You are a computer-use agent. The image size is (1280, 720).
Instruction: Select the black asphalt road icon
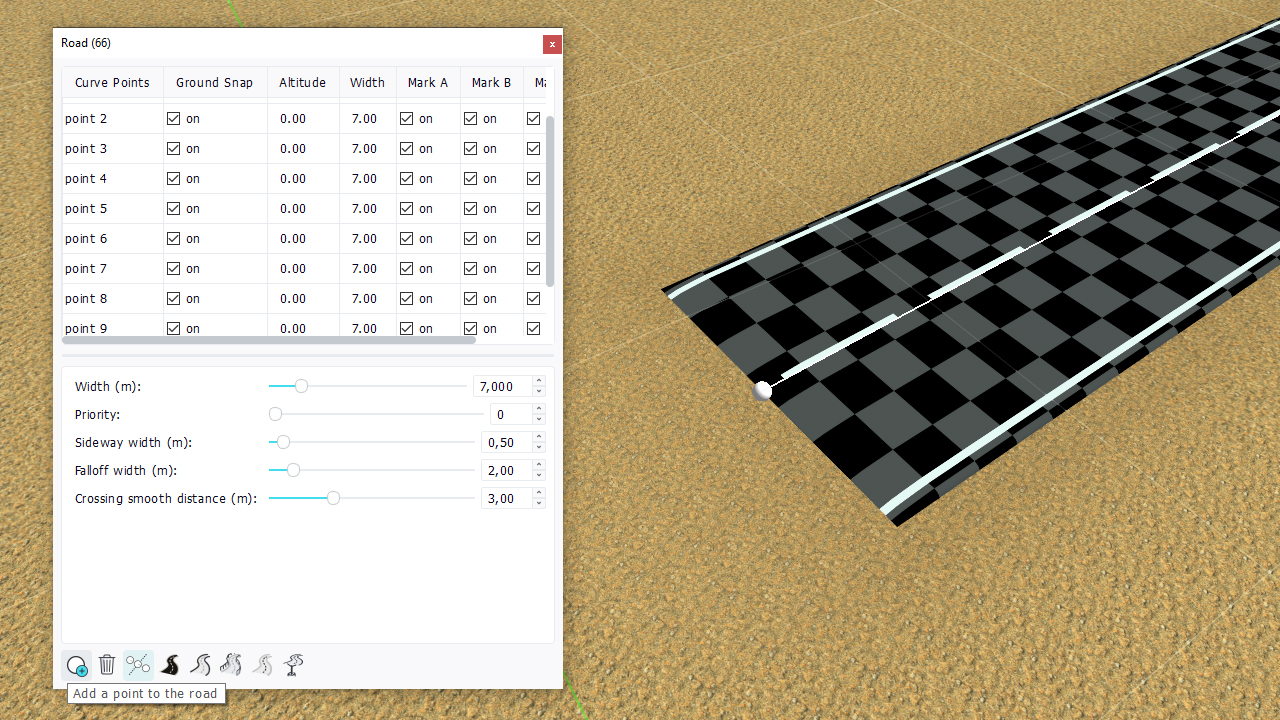click(x=170, y=665)
